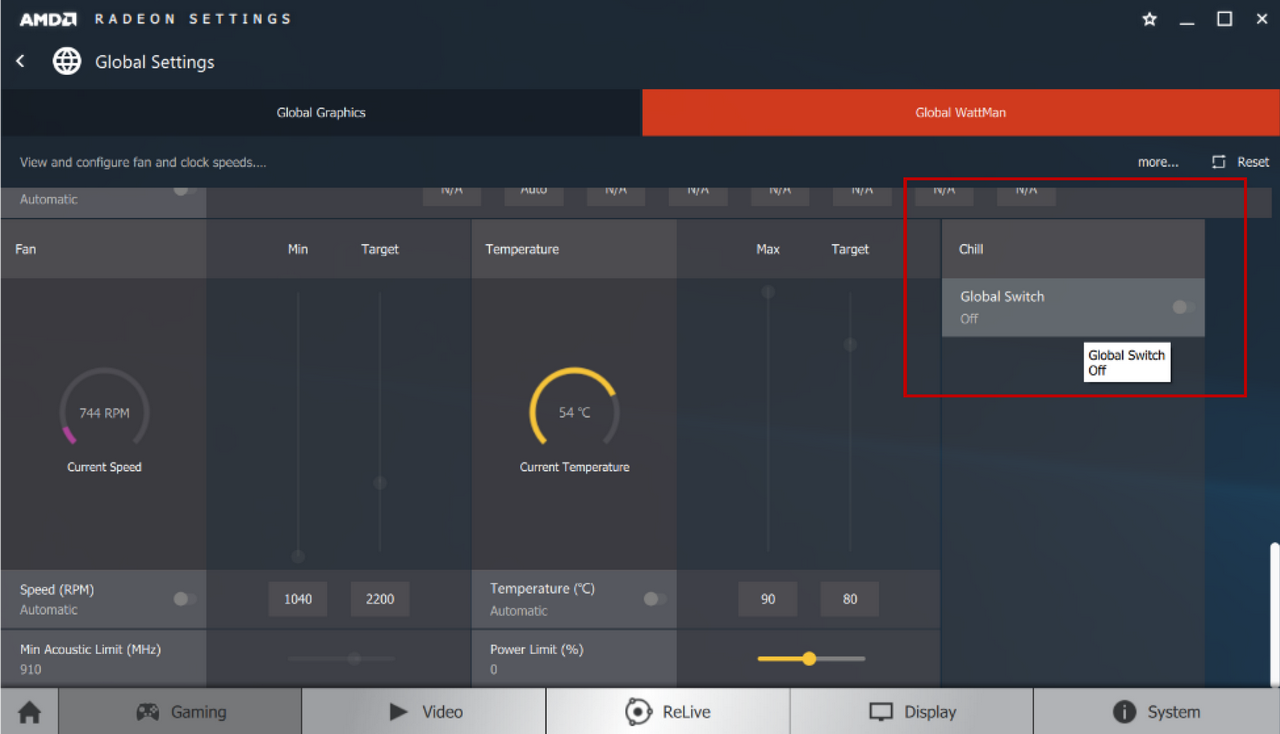
Task: Click the Global Settings title text
Action: pos(155,62)
